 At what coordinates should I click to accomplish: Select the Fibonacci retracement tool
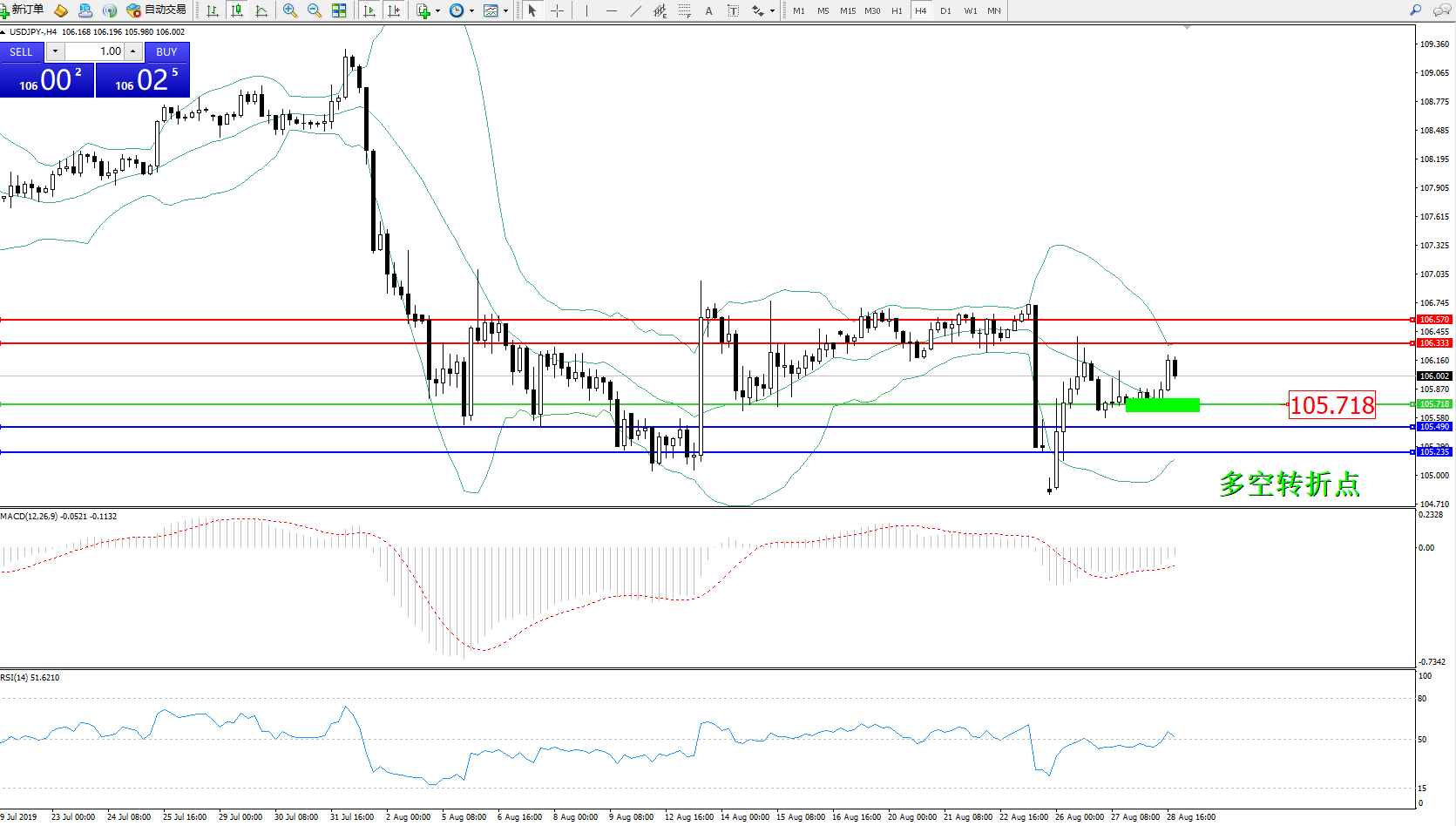click(x=685, y=10)
